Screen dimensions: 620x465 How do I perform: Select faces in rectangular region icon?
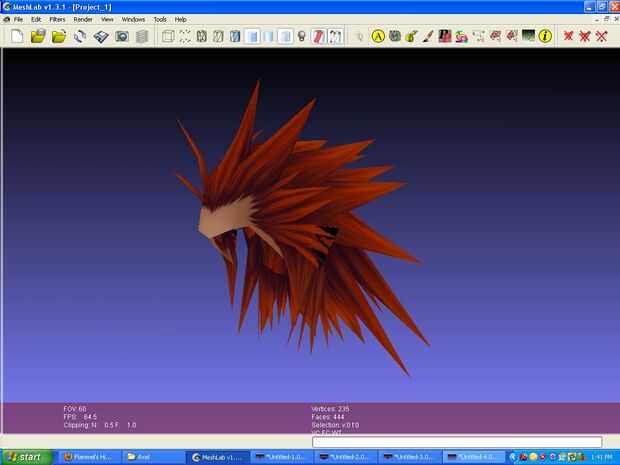[495, 36]
